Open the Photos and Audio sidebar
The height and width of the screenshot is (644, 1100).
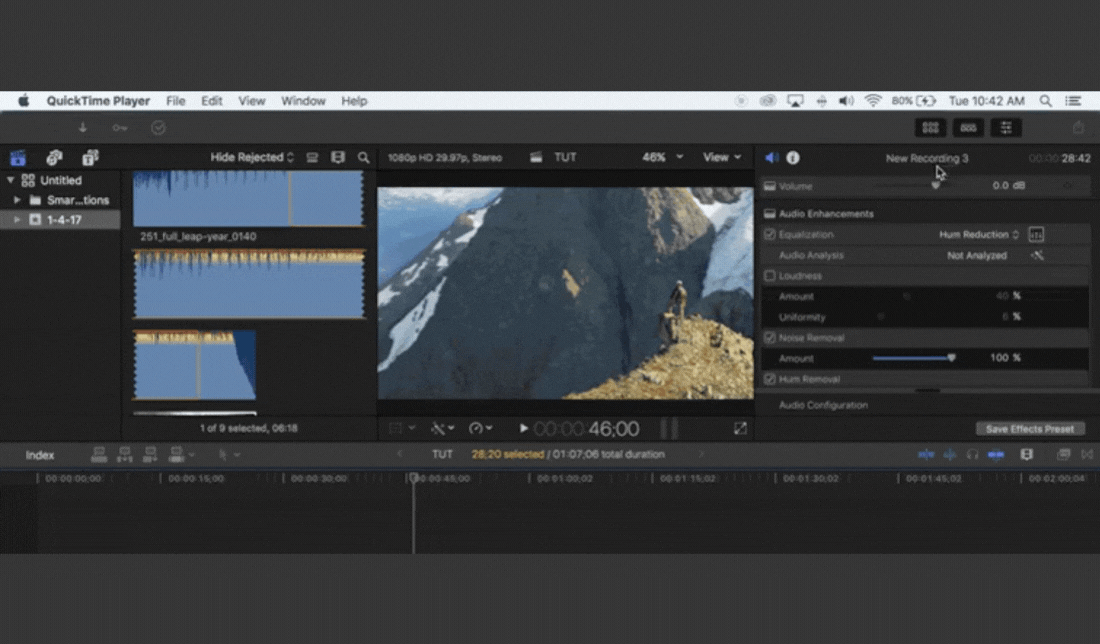coord(54,158)
